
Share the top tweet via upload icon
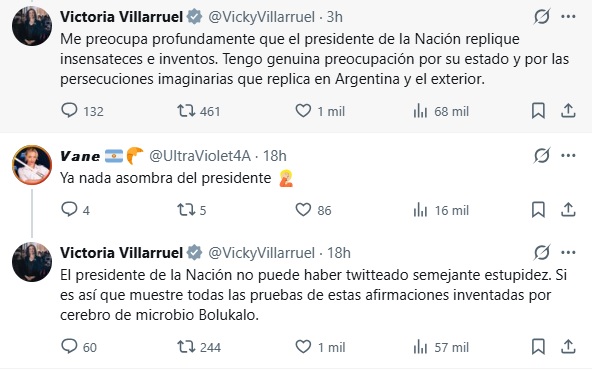[568, 111]
